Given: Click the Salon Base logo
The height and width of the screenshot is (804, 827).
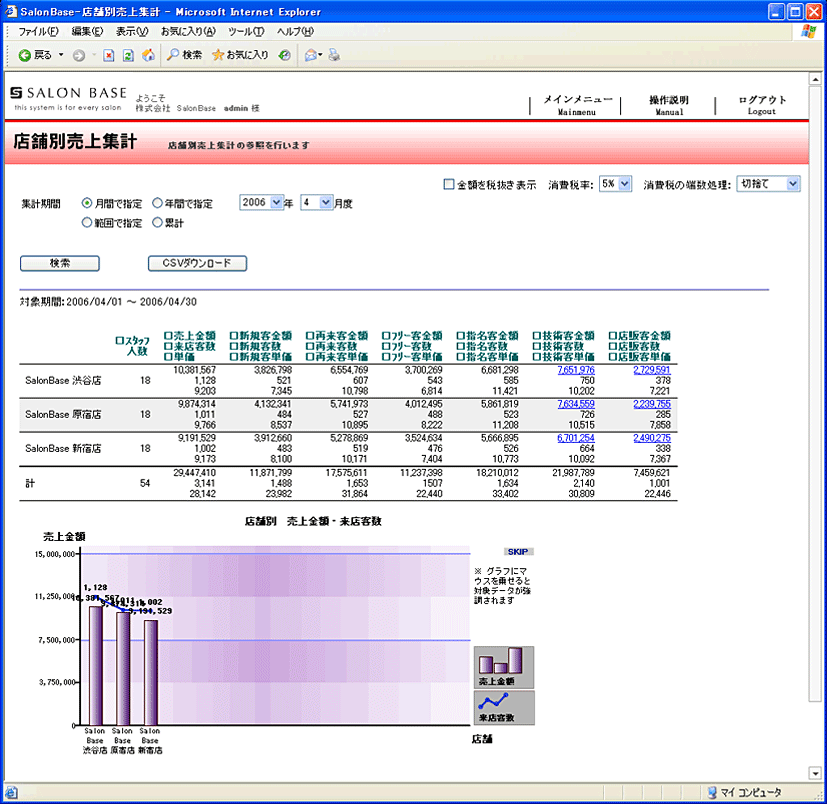Looking at the screenshot, I should (68, 98).
